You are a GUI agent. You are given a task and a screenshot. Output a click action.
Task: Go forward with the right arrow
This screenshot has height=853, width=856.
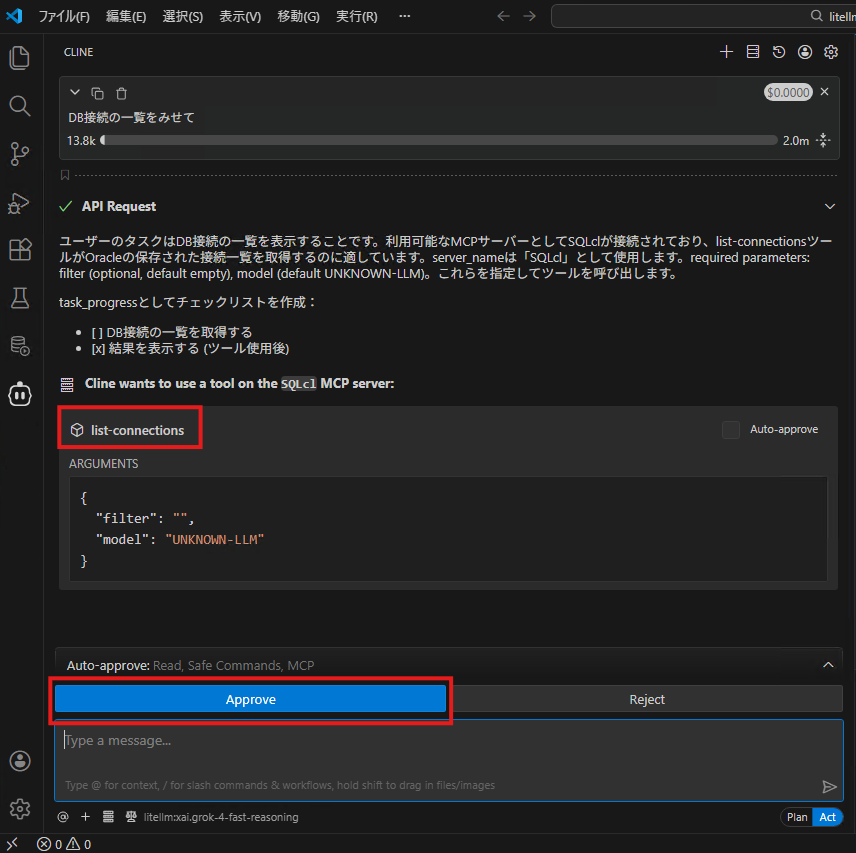(x=530, y=16)
